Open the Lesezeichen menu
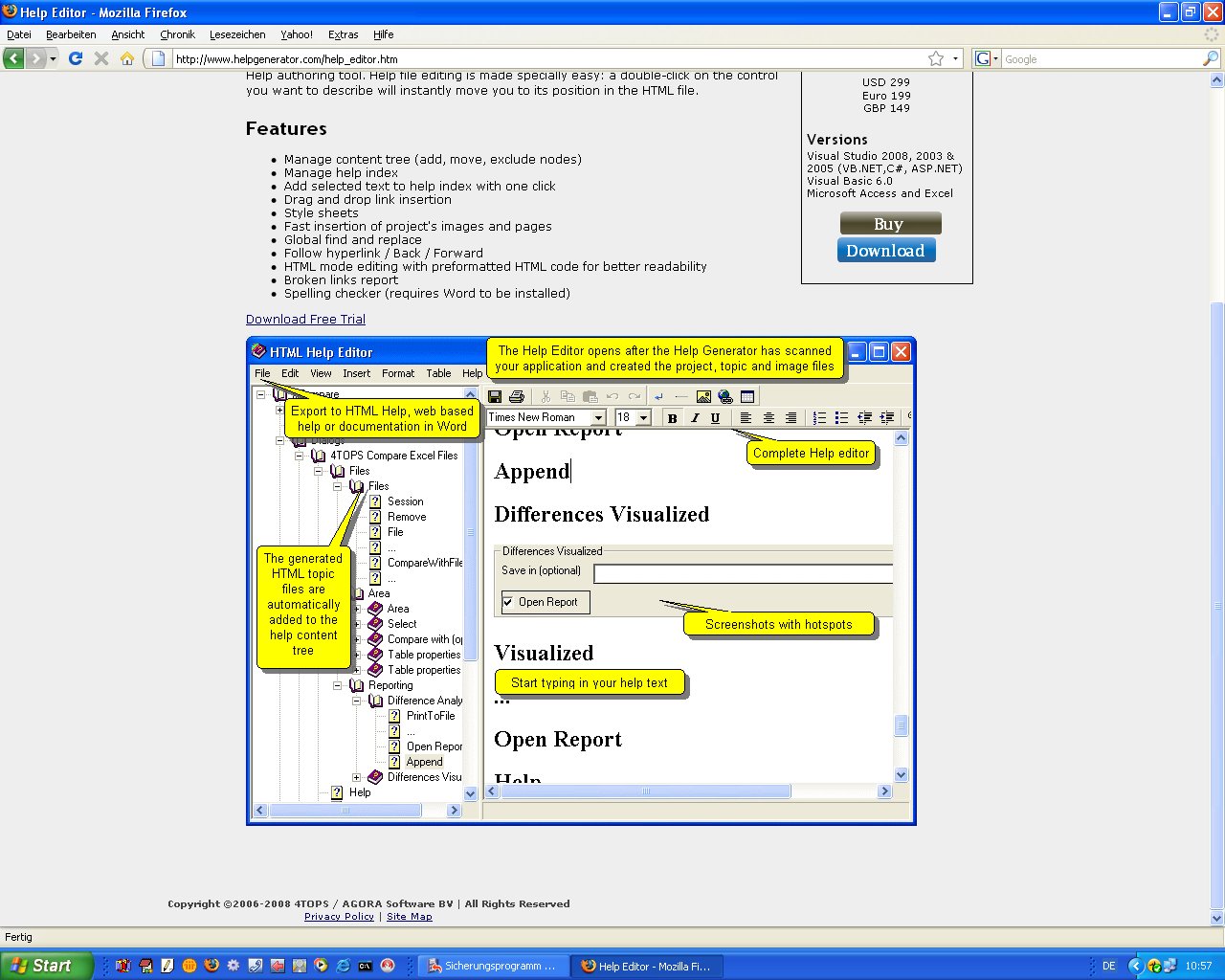Screen dimensions: 1225x980 coord(237,34)
